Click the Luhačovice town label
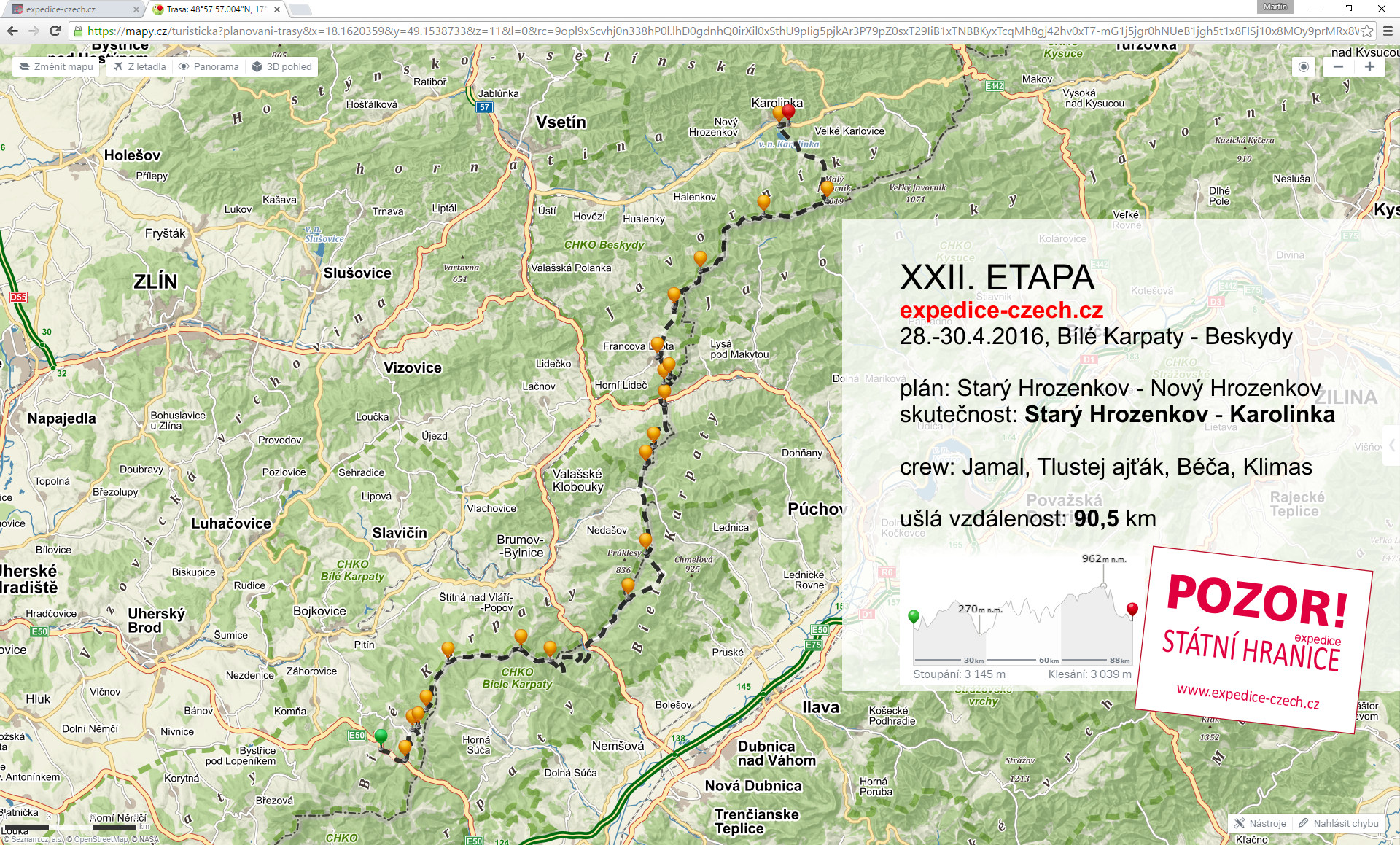This screenshot has height=845, width=1400. 231,523
